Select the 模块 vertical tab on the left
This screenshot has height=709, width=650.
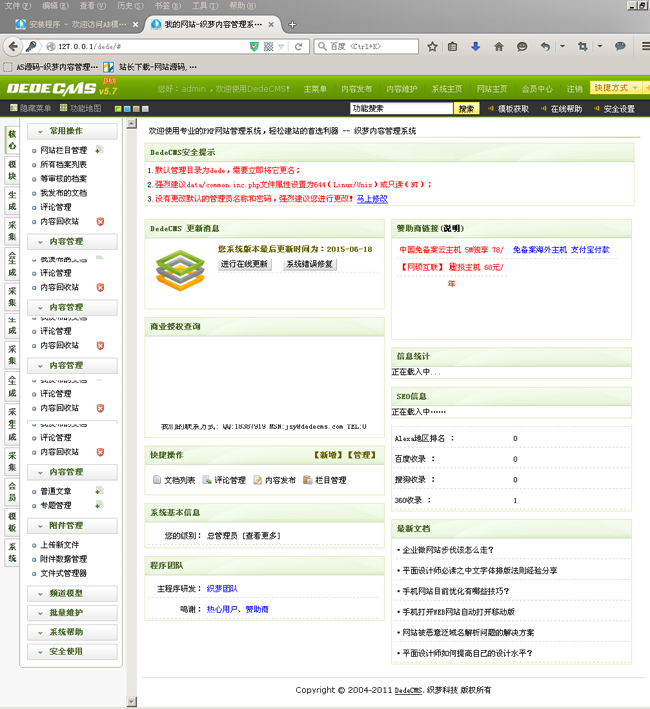coord(12,168)
